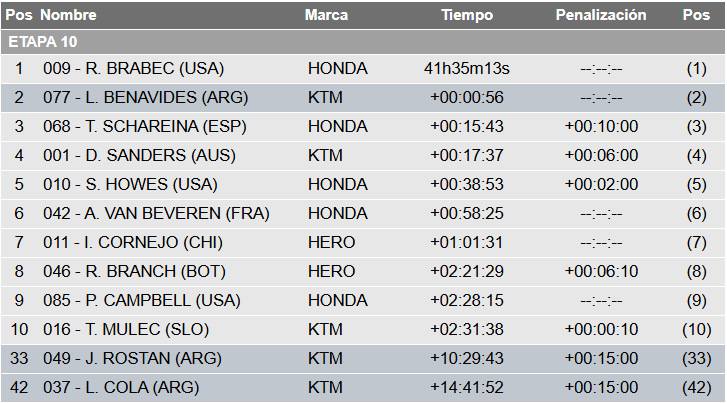Click the +00:10:00 penalty for Schareina
This screenshot has height=403, width=727.
pyautogui.click(x=601, y=127)
